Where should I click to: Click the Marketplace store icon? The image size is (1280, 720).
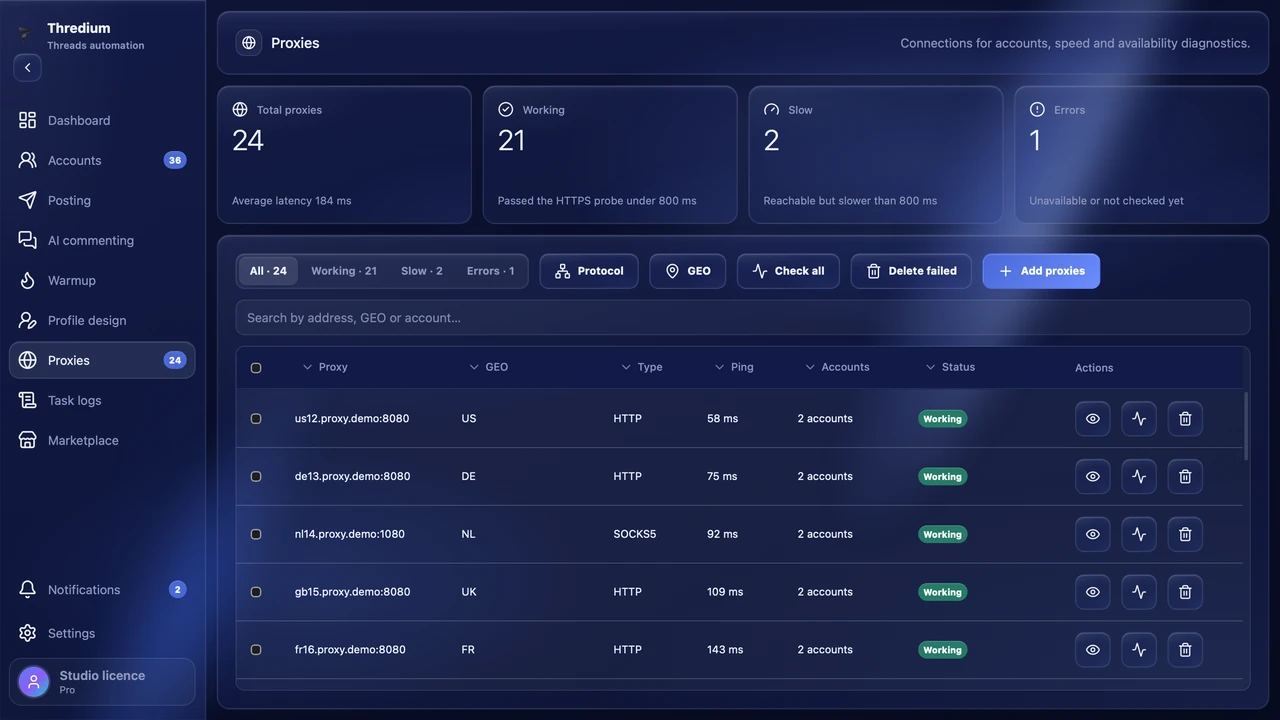tap(28, 440)
